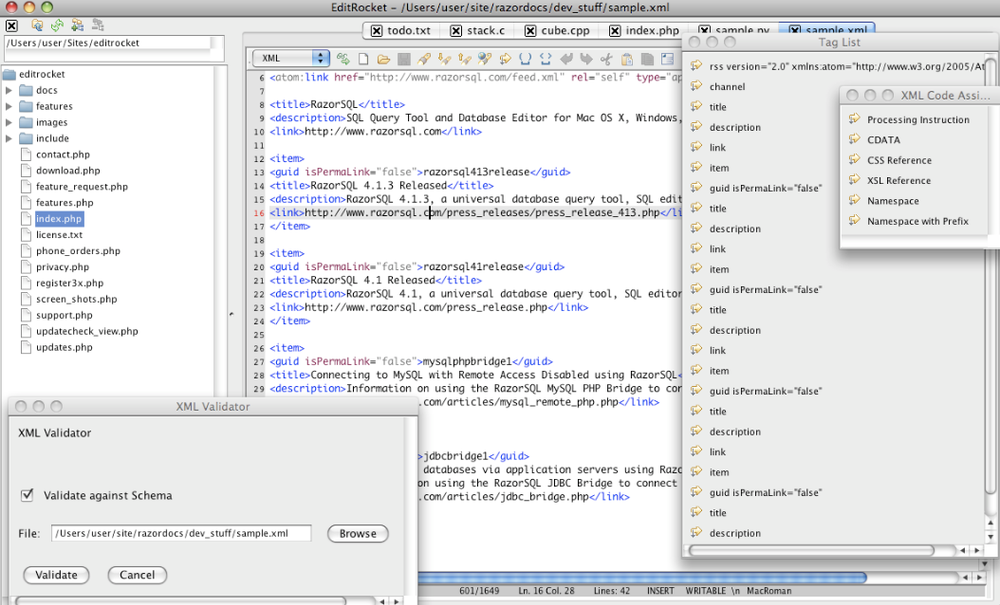
Task: Expand the features folder
Action: click(x=9, y=106)
